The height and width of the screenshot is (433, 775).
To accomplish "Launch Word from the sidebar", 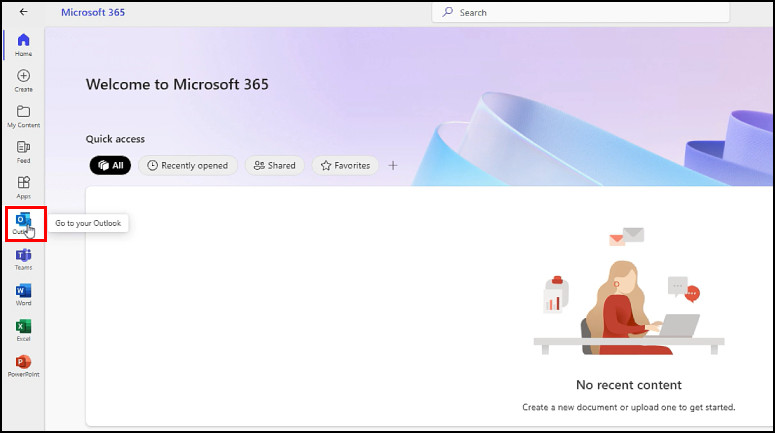I will [x=23, y=295].
